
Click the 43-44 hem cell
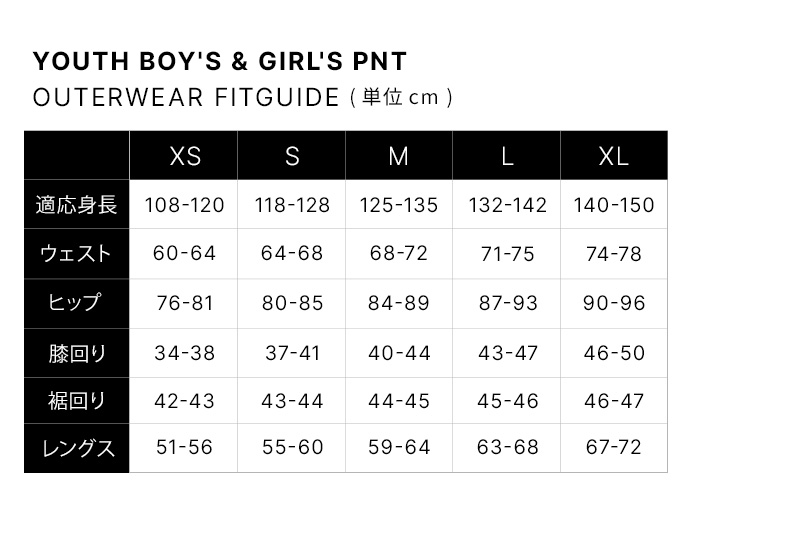(x=292, y=401)
